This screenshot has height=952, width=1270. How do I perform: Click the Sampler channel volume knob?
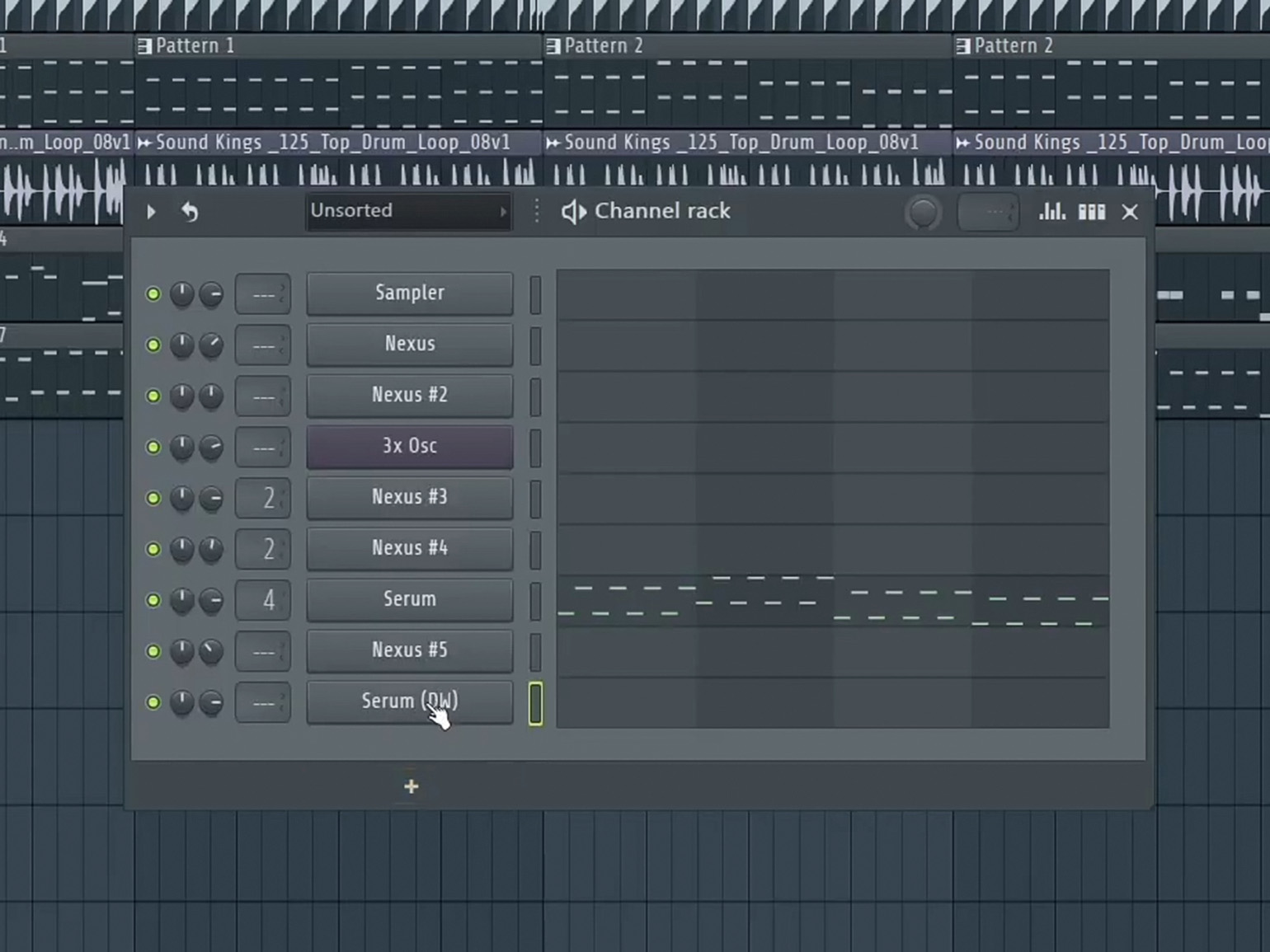pos(211,294)
